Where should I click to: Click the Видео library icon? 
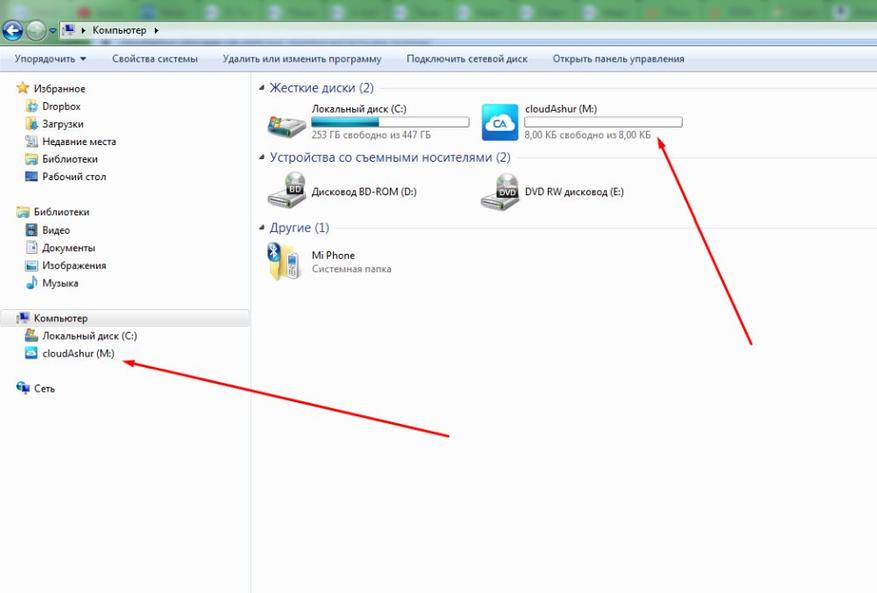(32, 229)
